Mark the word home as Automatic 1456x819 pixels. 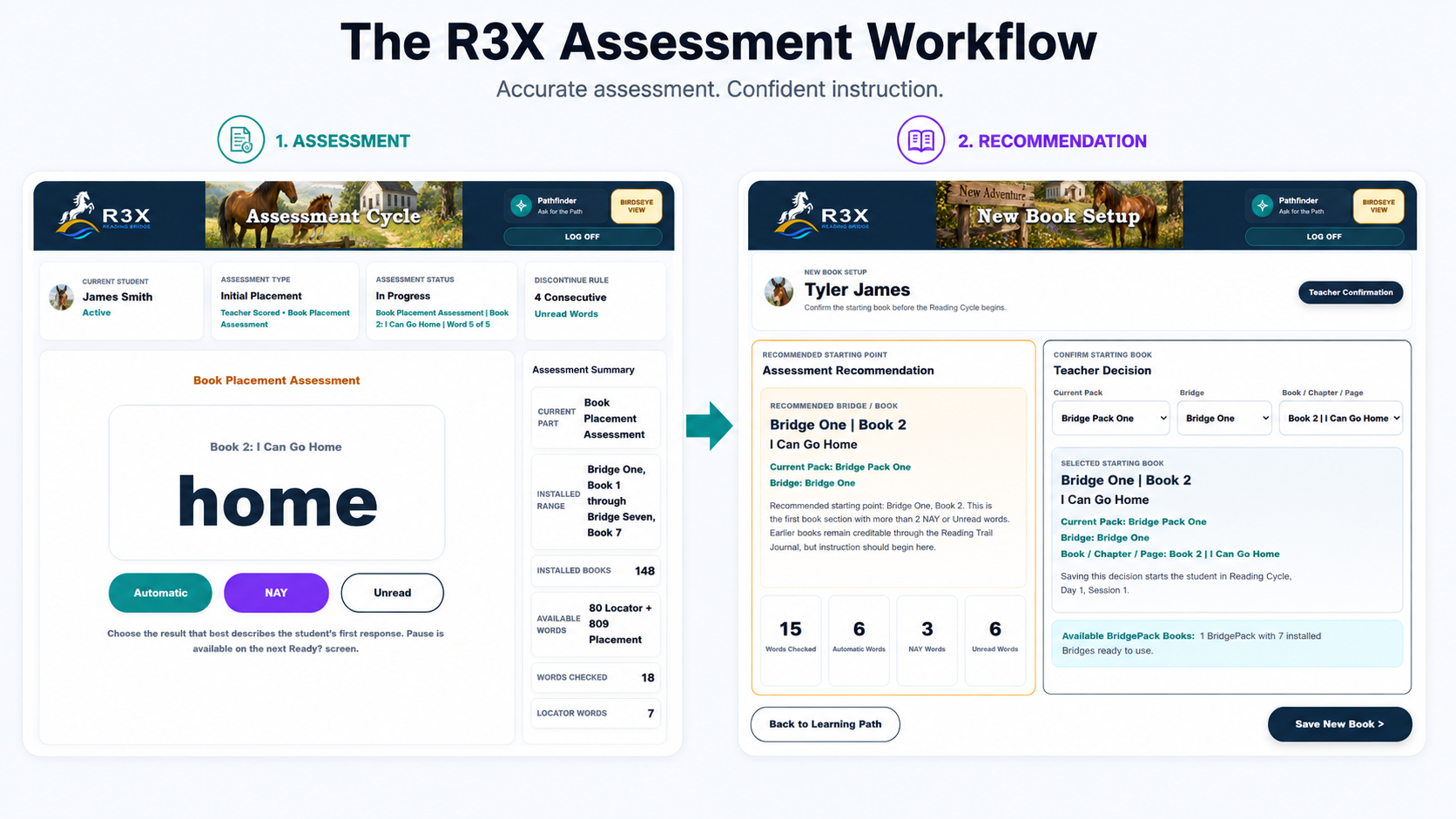coord(160,593)
